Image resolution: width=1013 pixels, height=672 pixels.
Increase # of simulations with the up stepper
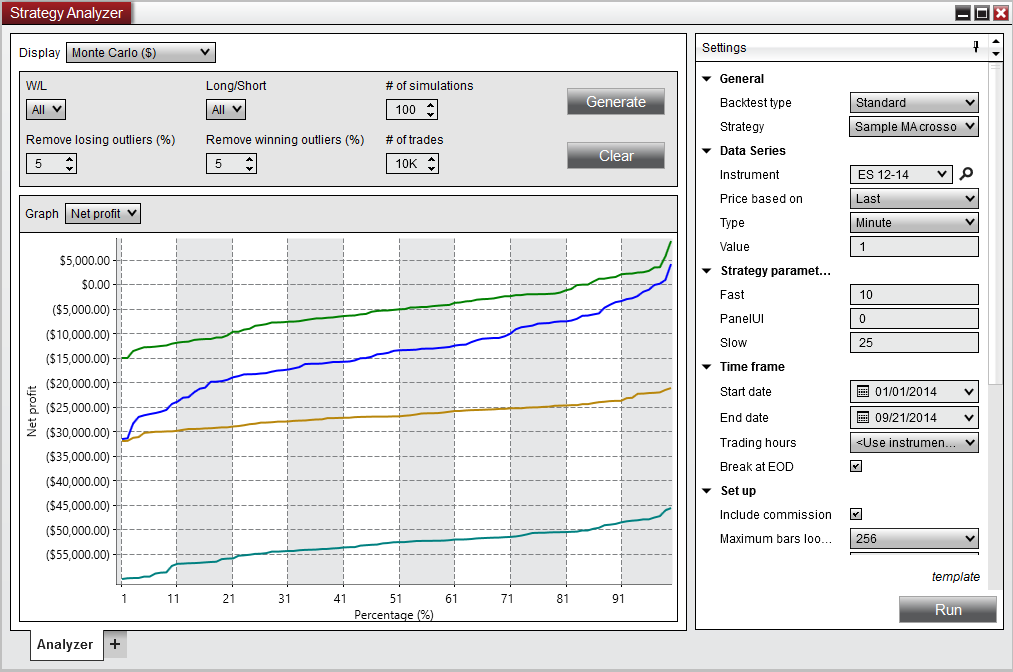pos(432,106)
